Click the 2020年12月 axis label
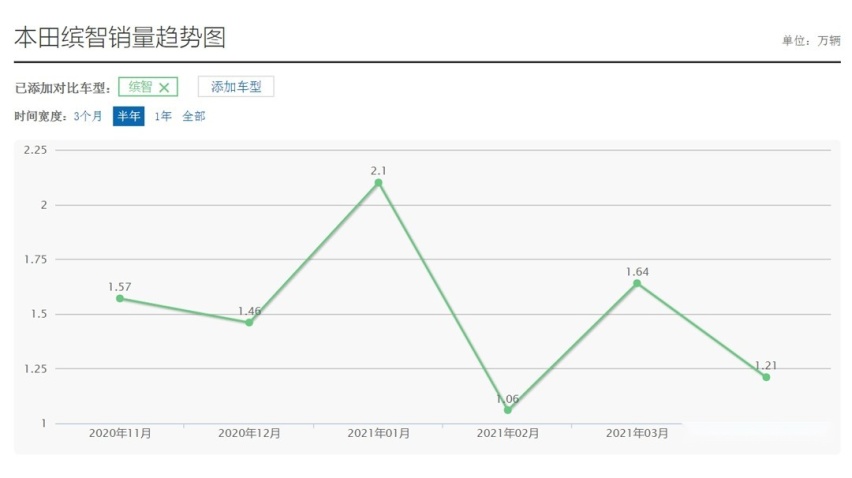 [249, 433]
